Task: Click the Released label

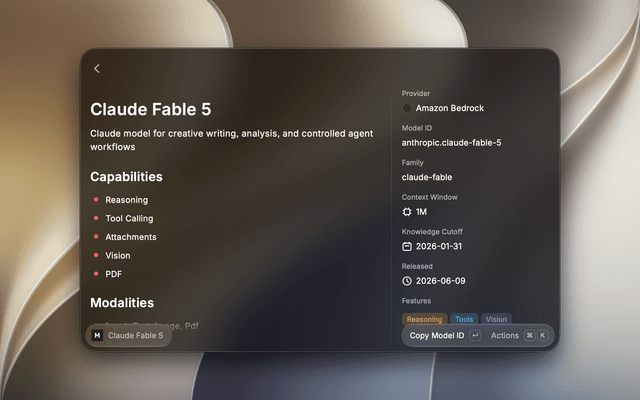Action: [417, 266]
